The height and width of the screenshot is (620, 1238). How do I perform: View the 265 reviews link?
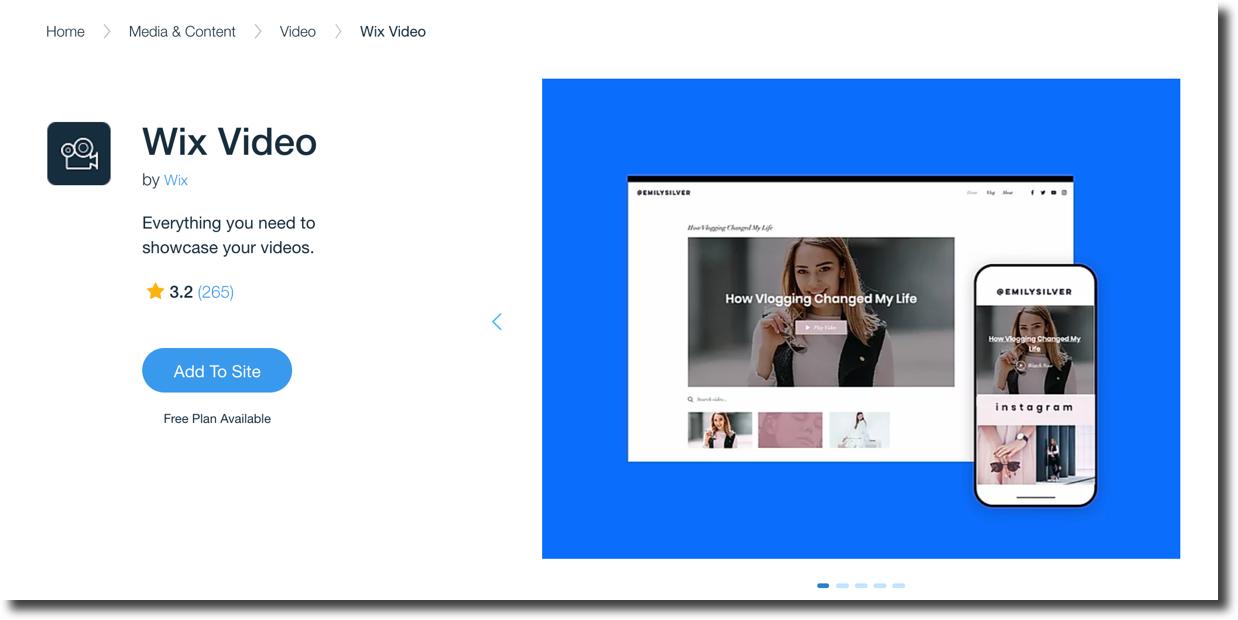216,292
